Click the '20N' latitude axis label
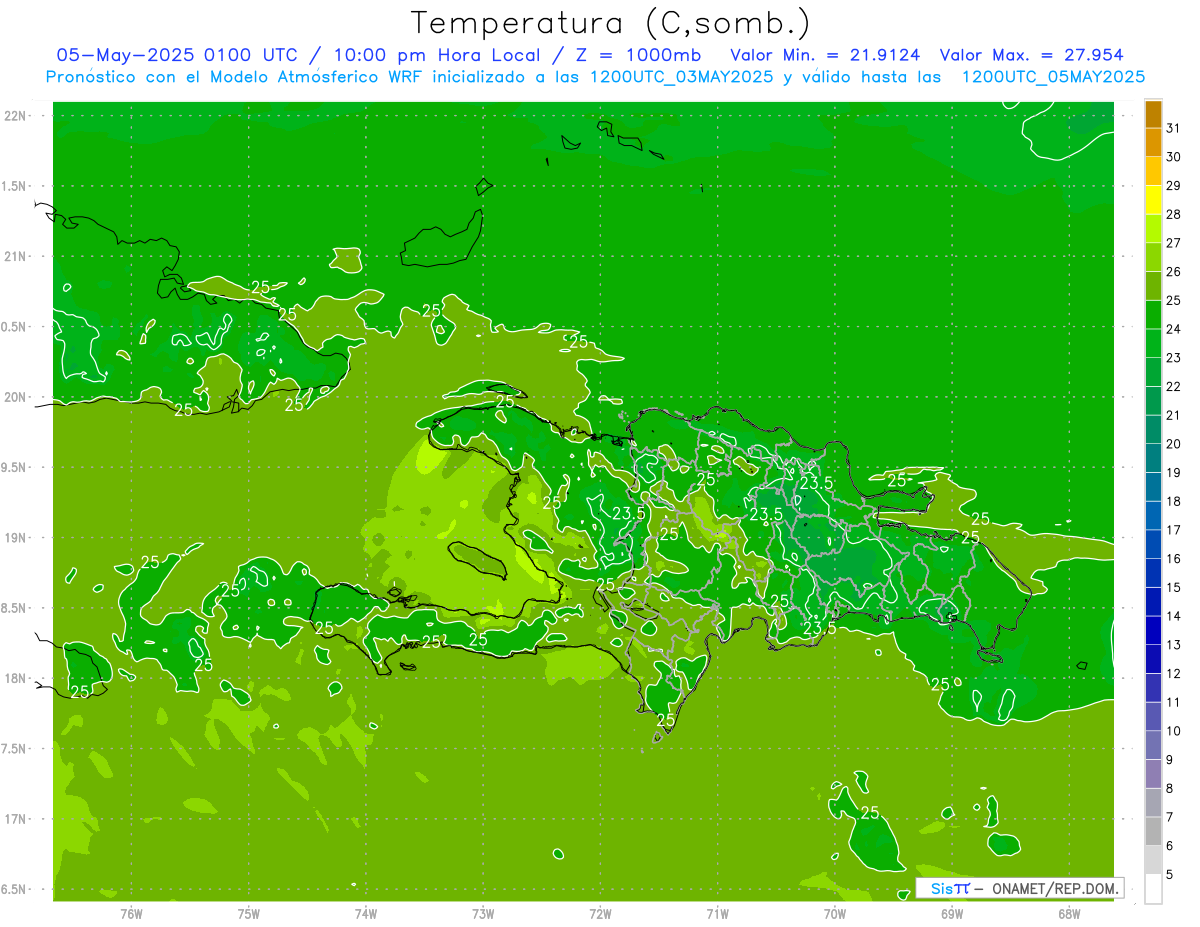 [17, 397]
